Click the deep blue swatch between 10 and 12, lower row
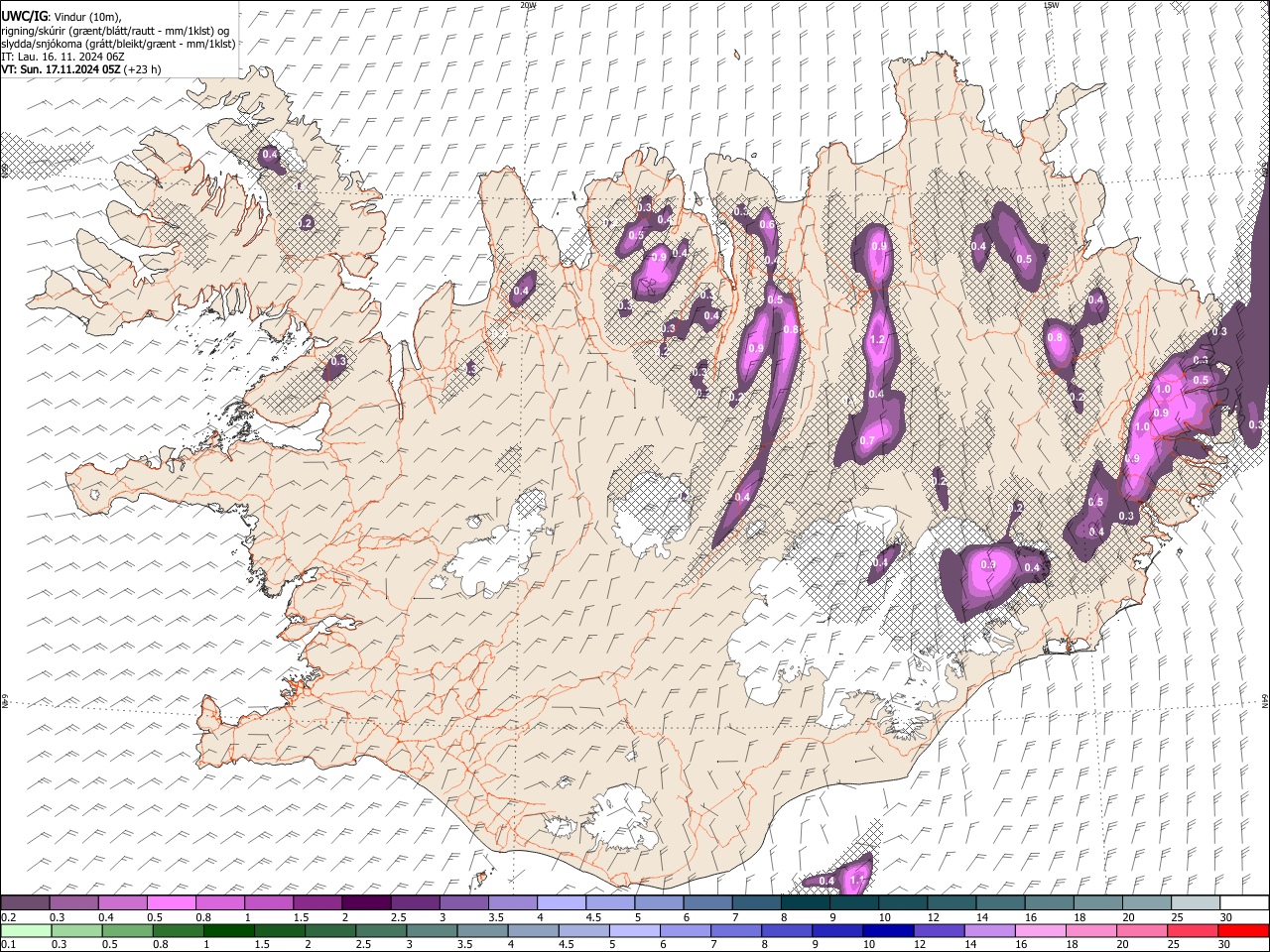Screen dimensions: 1270x952 coord(888,930)
